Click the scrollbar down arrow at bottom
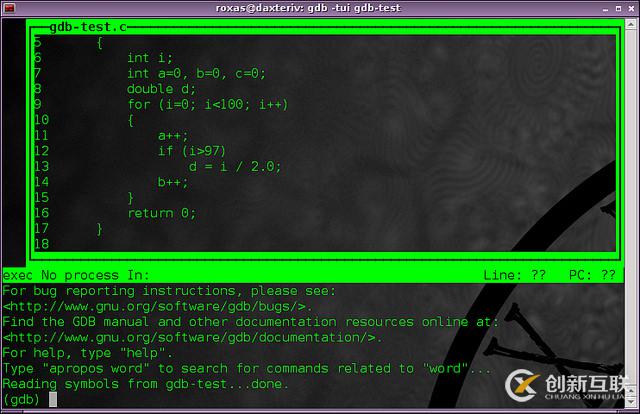Viewport: 640px width, 414px height. click(x=631, y=402)
